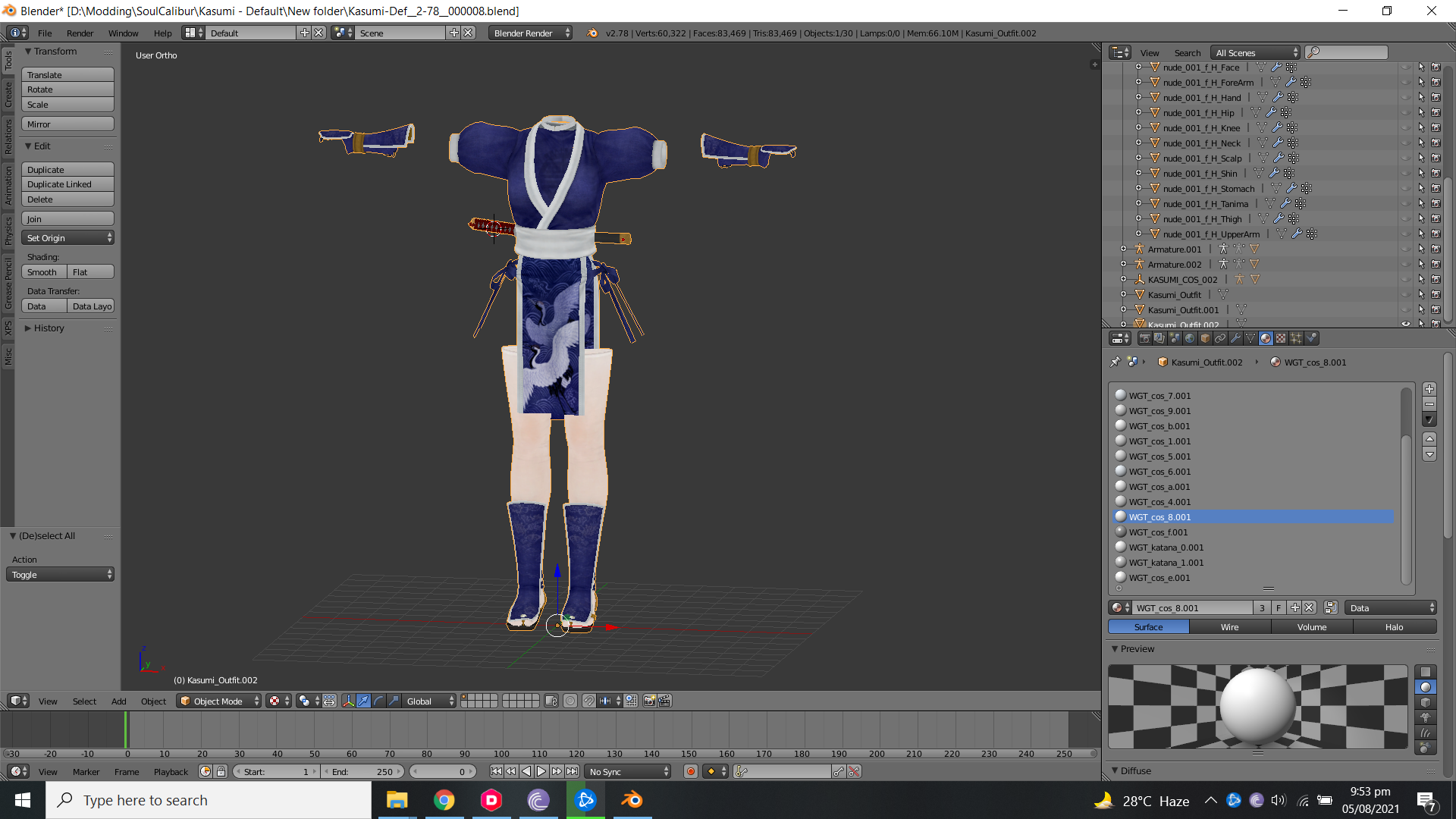Toggle visibility eye for Kasumi_Outfit.002
The height and width of the screenshot is (819, 1456).
point(1405,325)
